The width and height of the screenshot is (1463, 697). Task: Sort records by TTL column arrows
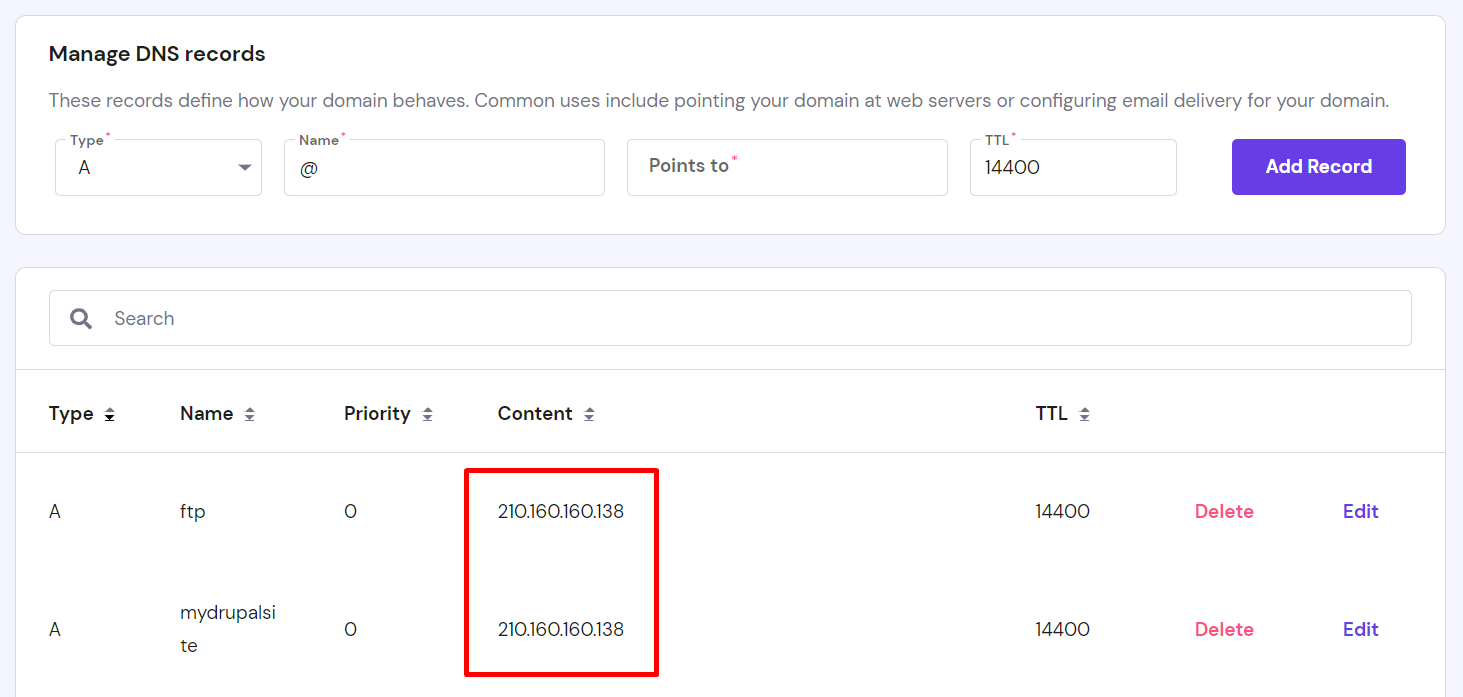1084,414
